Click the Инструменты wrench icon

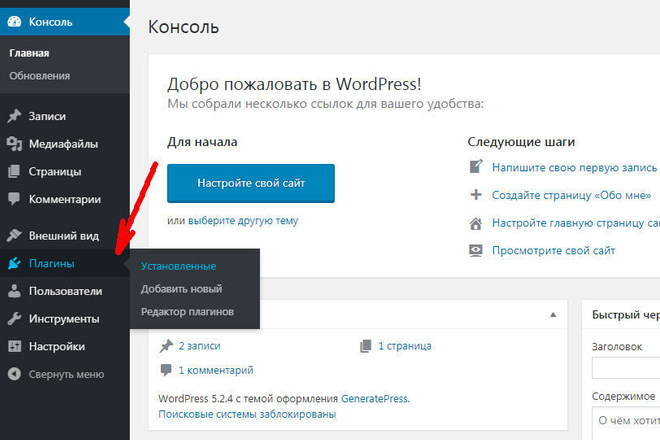click(x=14, y=319)
